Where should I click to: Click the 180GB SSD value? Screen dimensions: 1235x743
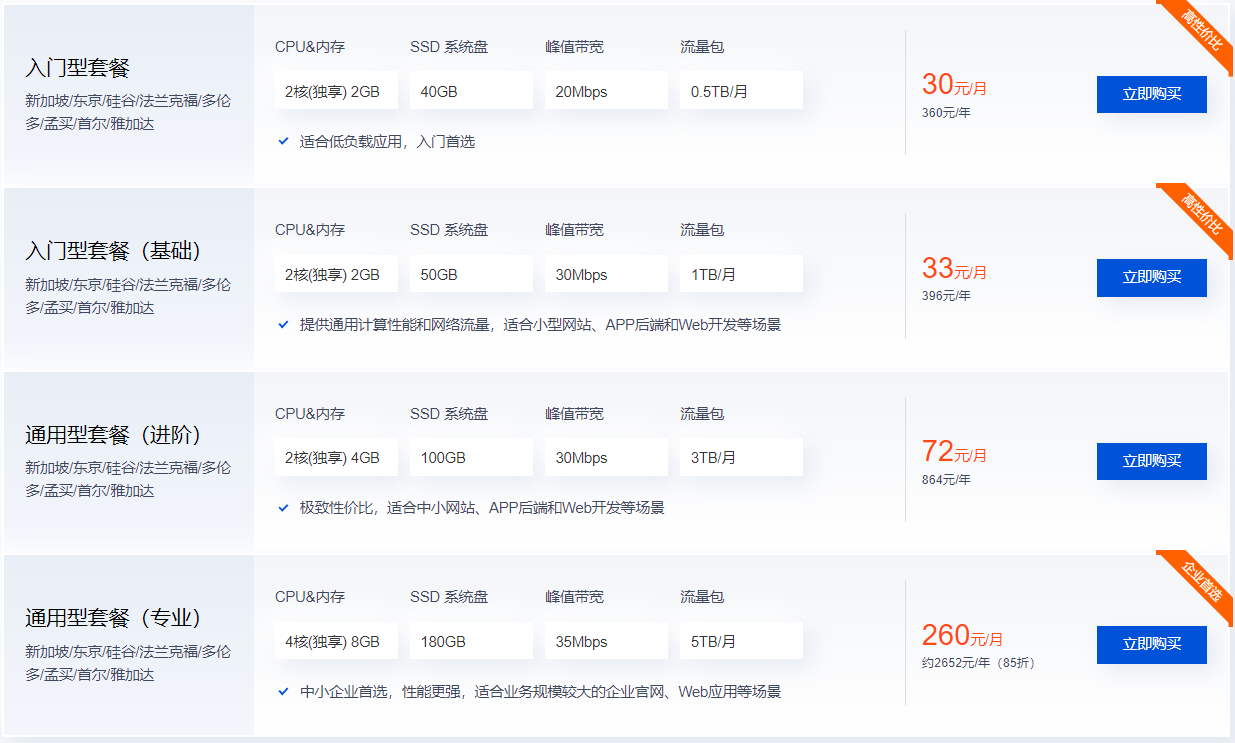471,642
